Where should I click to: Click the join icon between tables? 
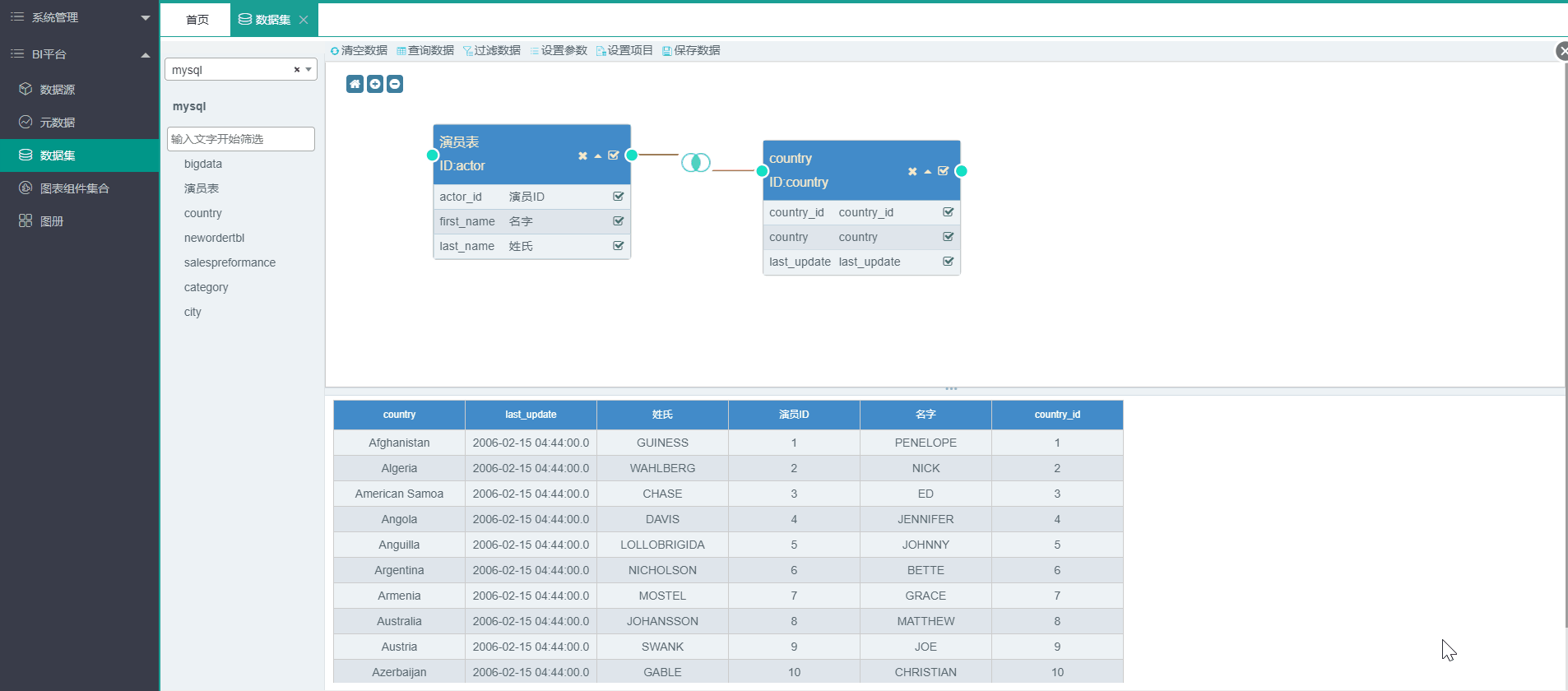coord(695,163)
